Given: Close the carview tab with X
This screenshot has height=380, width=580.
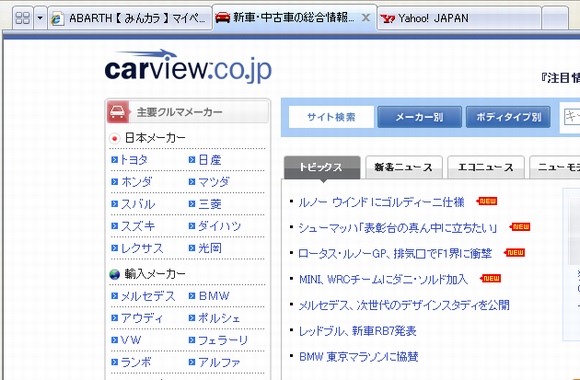Looking at the screenshot, I should pos(365,17).
